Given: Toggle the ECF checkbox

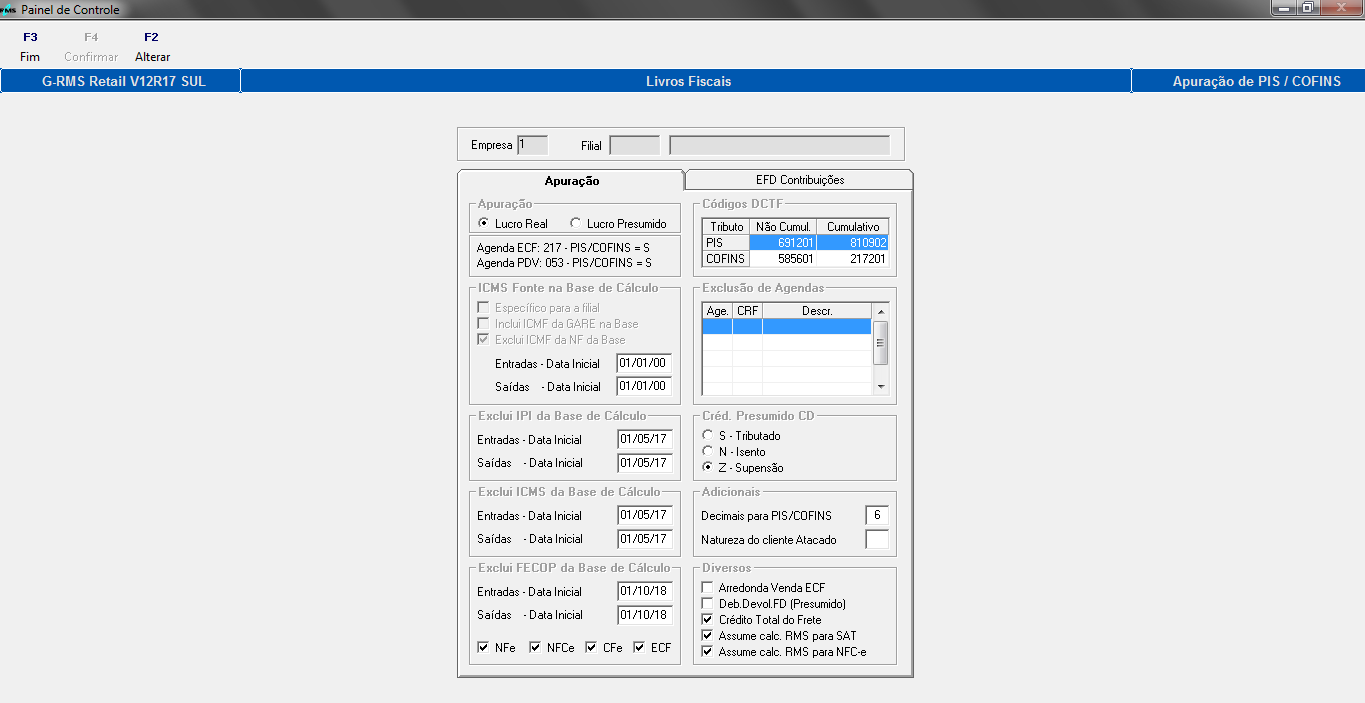Looking at the screenshot, I should [640, 648].
